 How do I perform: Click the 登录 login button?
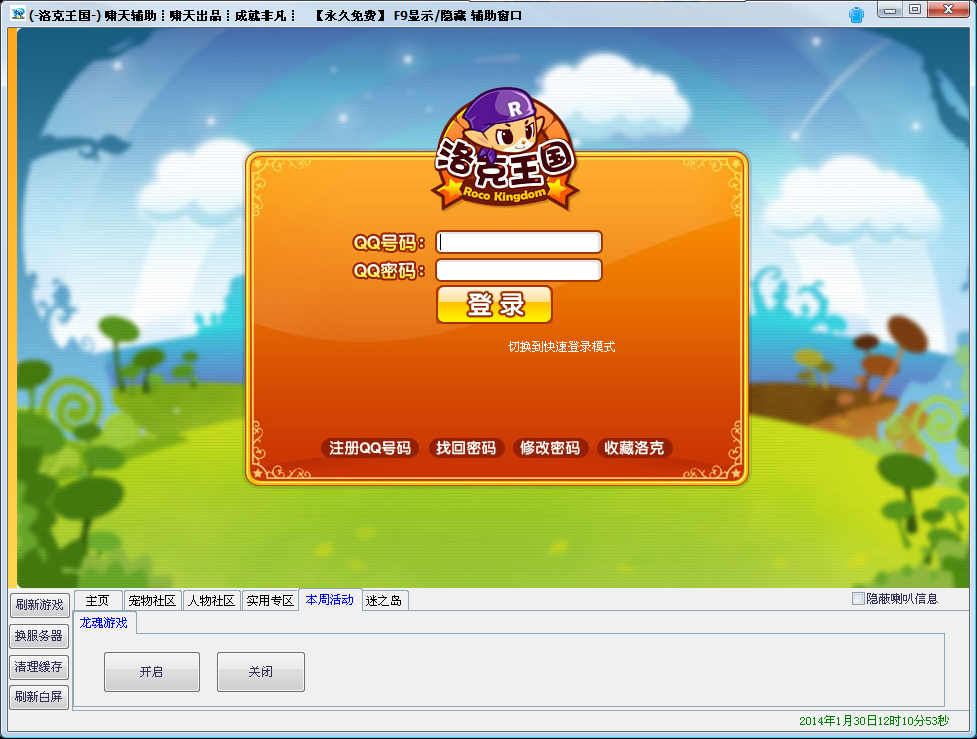tap(494, 305)
